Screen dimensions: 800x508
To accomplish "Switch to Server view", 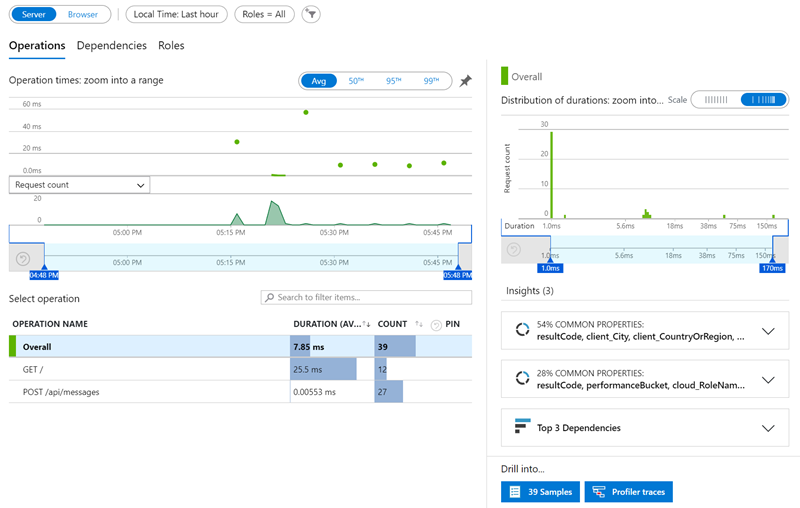I will pyautogui.click(x=34, y=14).
